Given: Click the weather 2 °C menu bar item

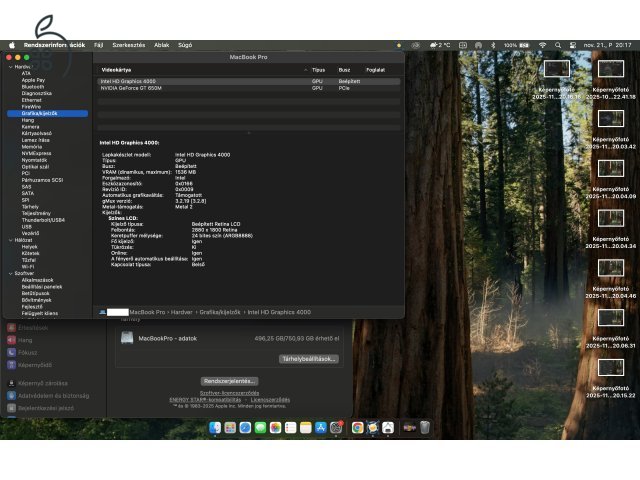Looking at the screenshot, I should pos(440,45).
